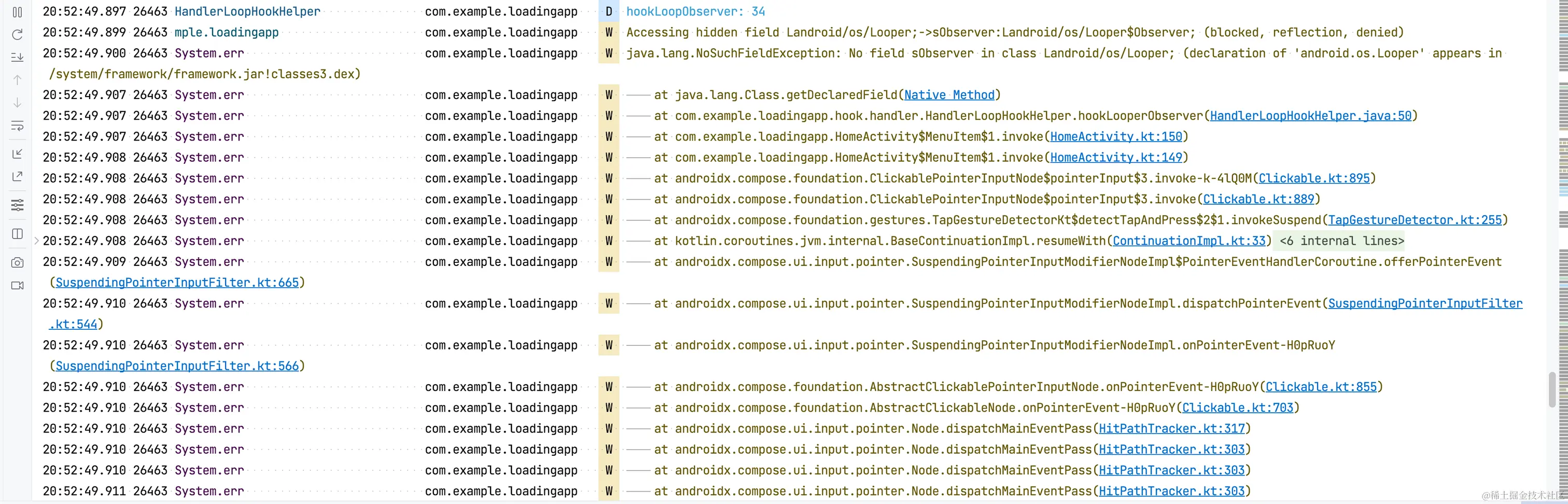Select the HandlerLoopHookHelper tag

pos(247,11)
